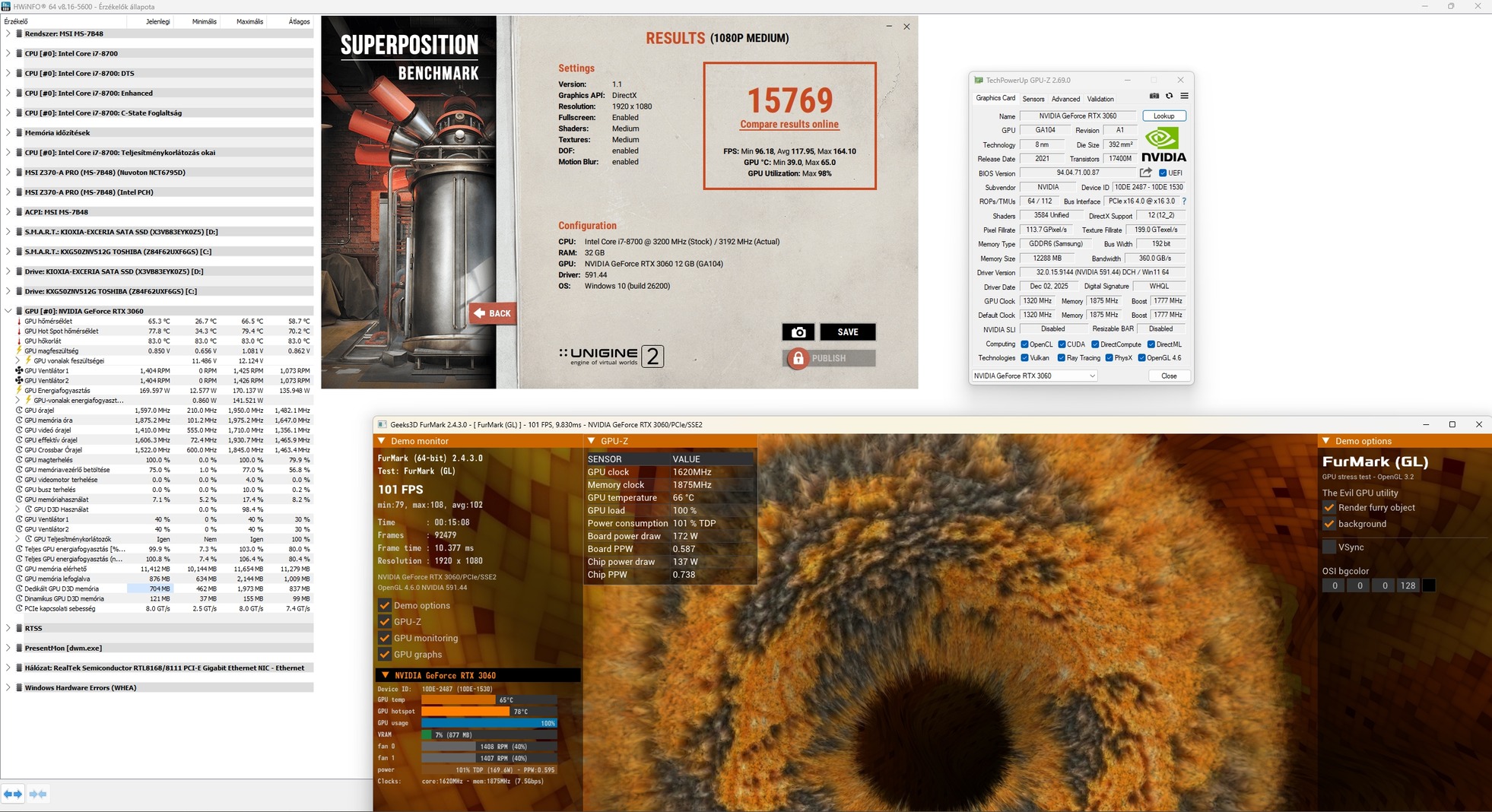Enable VSync in FurMark demo options

coord(1329,547)
